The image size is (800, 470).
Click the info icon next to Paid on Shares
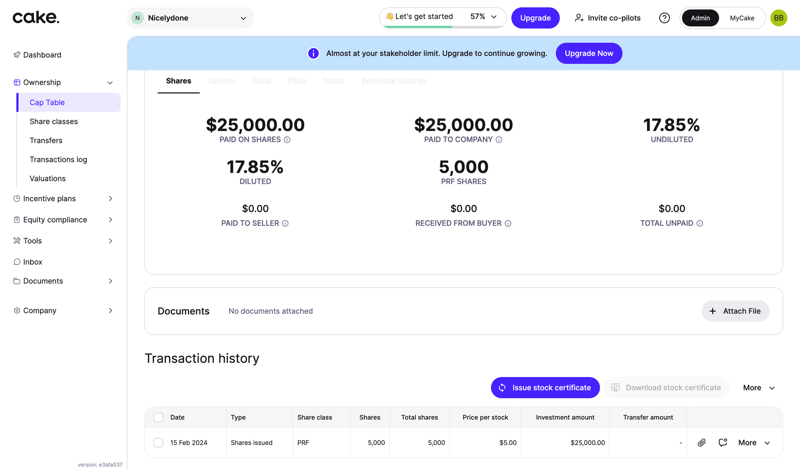pos(287,140)
